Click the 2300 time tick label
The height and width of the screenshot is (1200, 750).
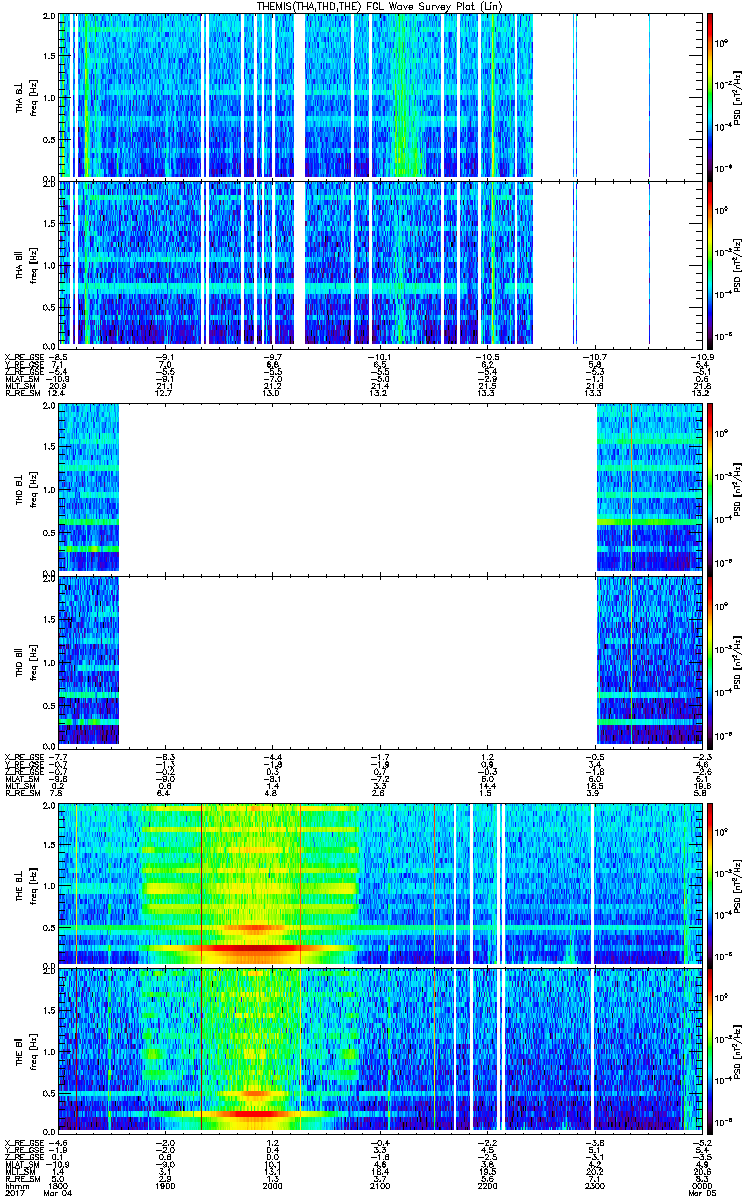pyautogui.click(x=594, y=1187)
